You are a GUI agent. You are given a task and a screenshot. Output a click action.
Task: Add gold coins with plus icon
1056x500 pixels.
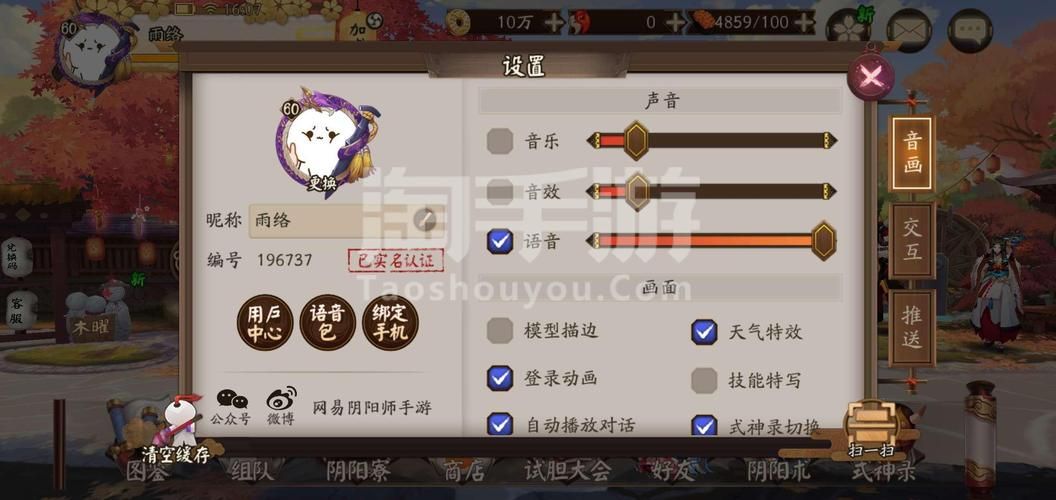553,22
